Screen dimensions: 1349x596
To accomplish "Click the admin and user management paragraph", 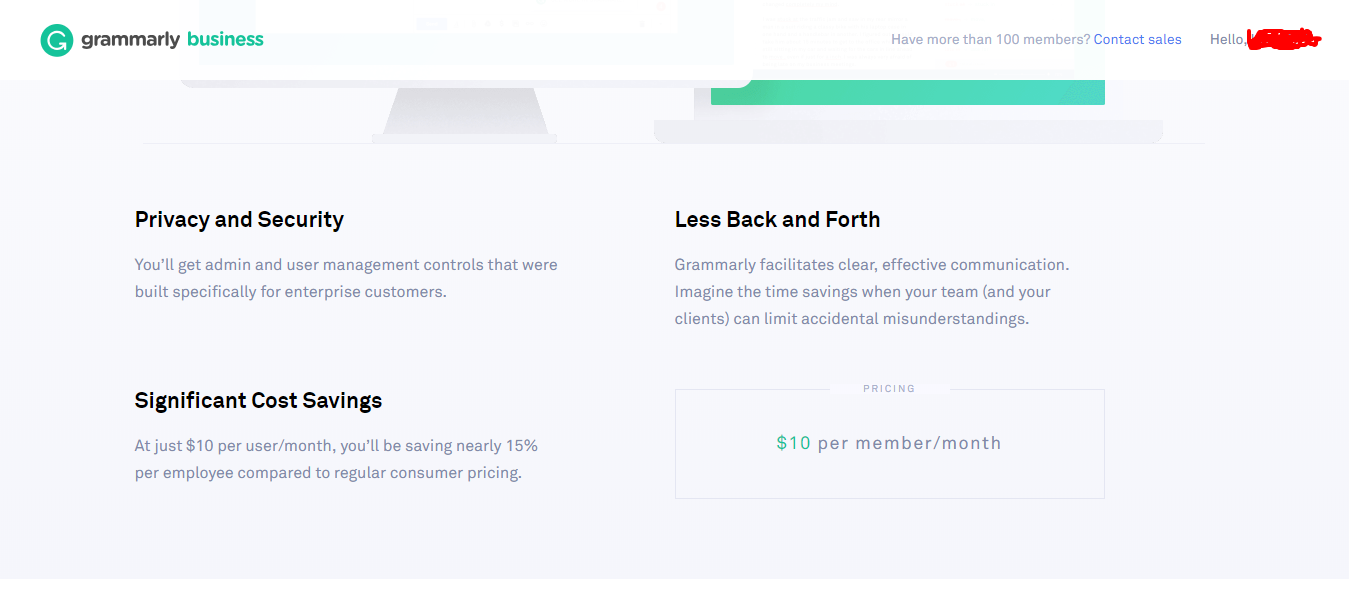I will tap(346, 278).
